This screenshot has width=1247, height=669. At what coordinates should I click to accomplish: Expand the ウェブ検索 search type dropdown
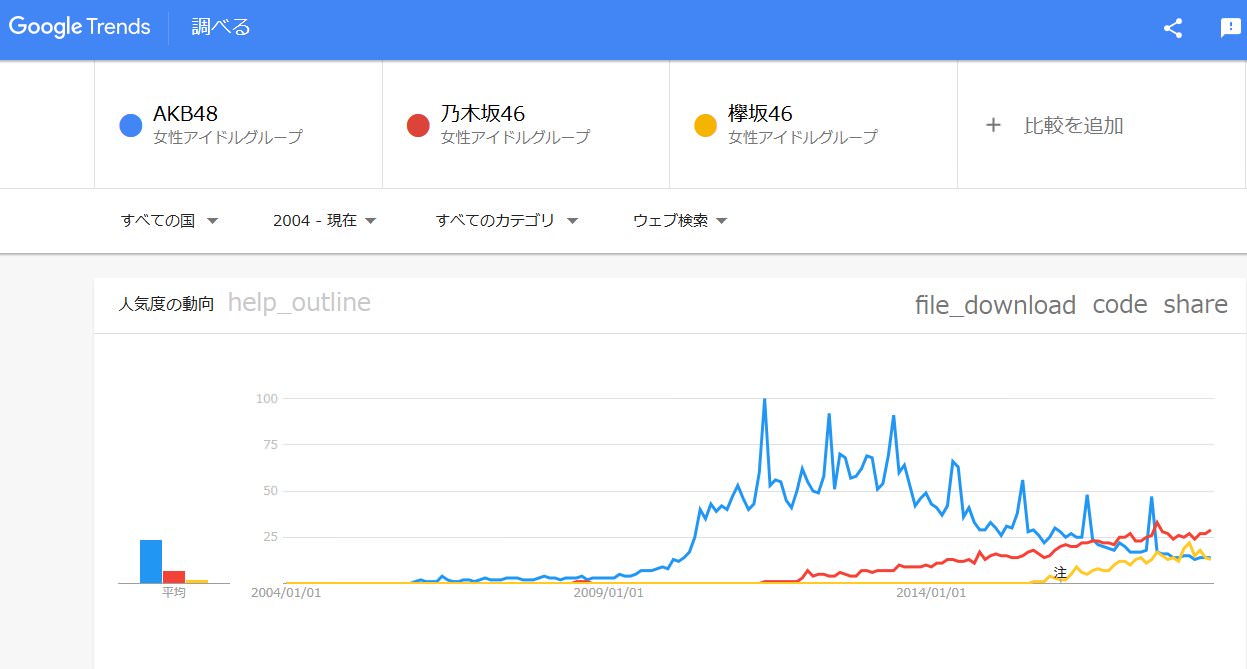click(x=680, y=220)
